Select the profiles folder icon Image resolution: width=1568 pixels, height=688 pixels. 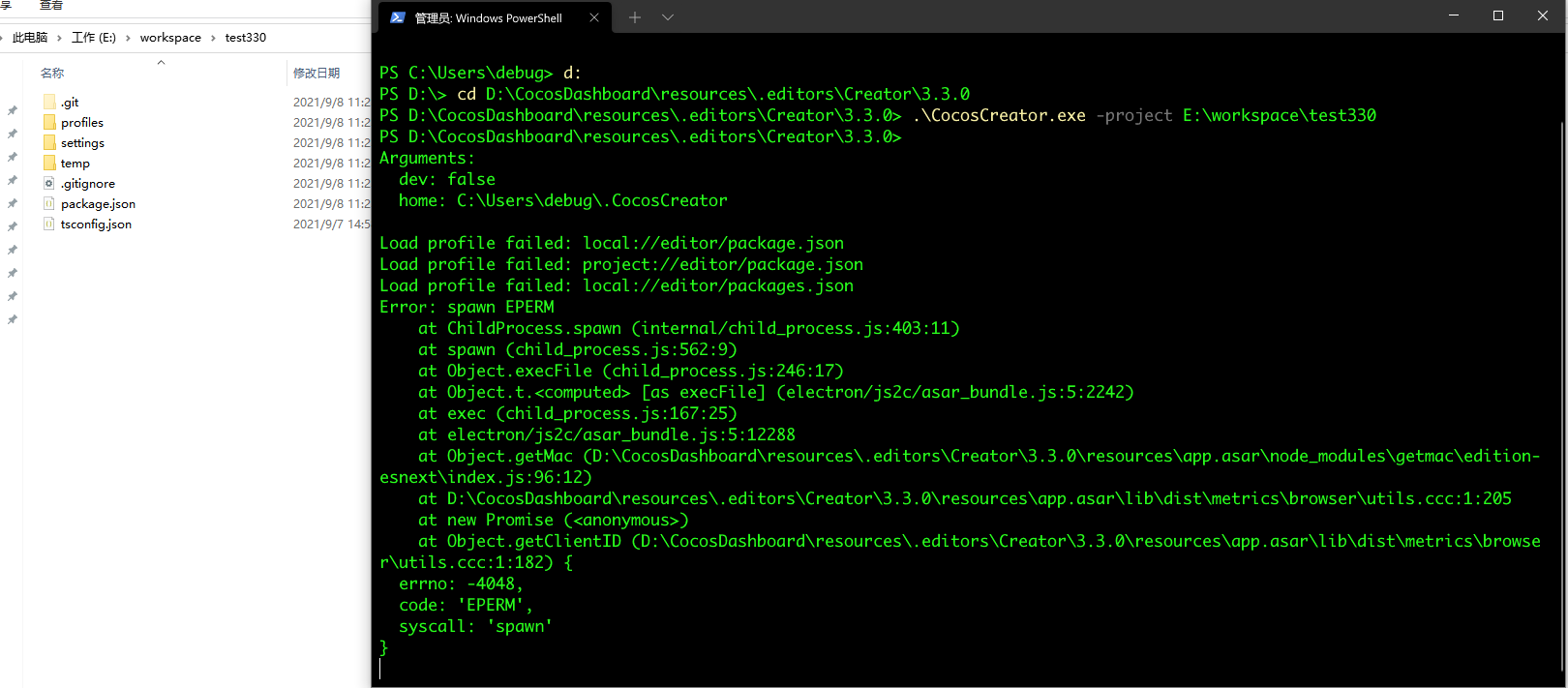pos(49,122)
